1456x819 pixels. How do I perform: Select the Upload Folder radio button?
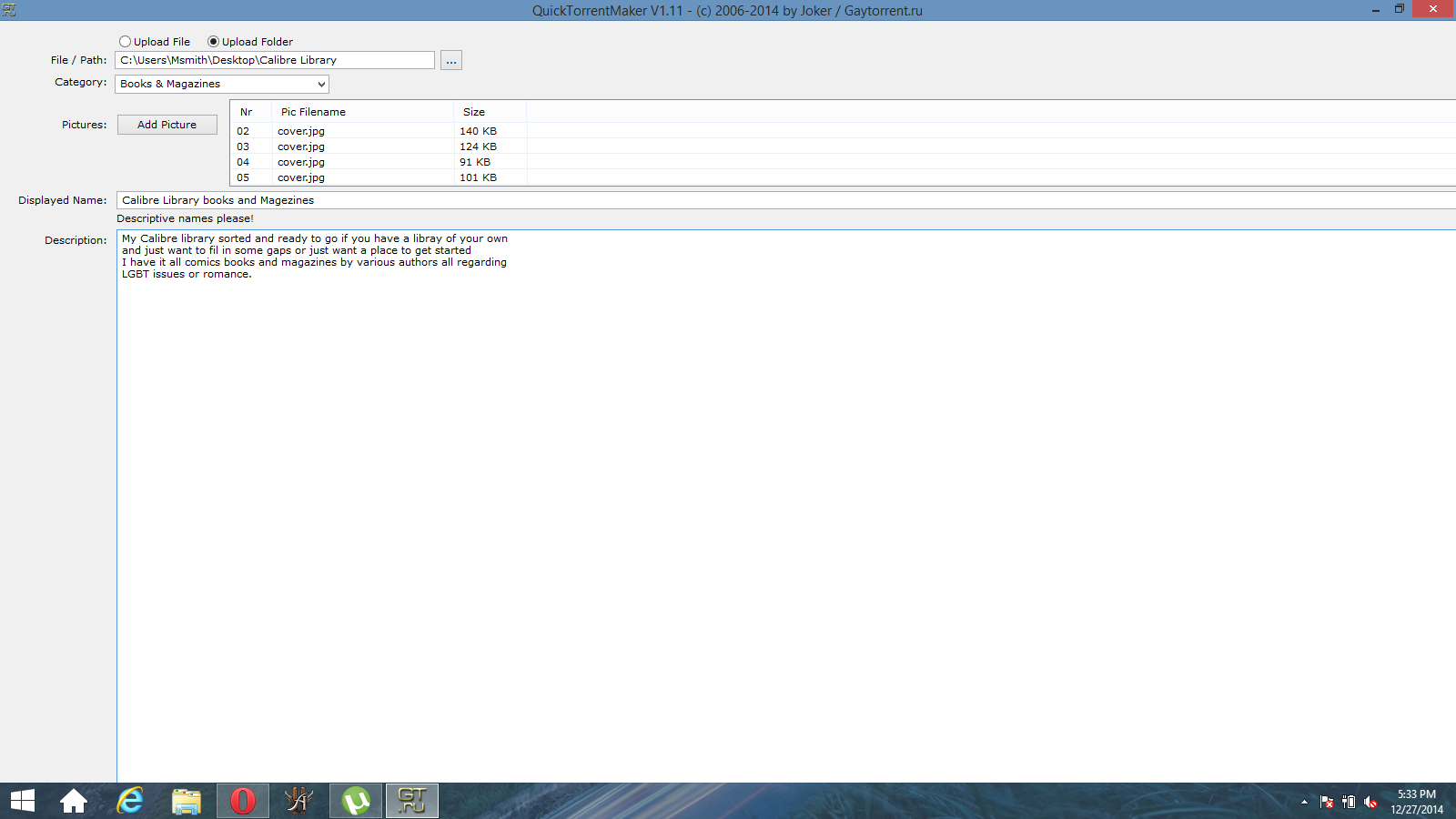pos(214,42)
